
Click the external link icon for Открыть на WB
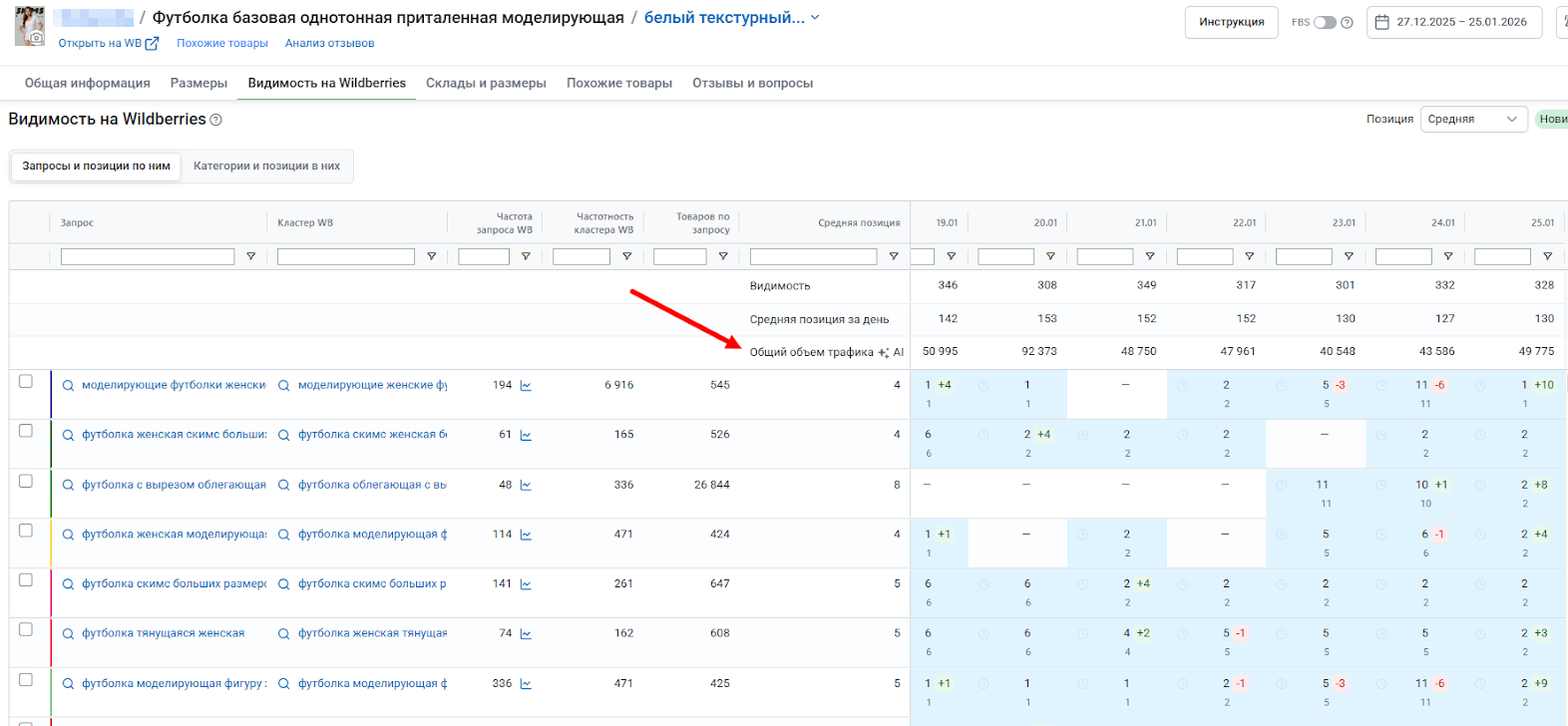[x=153, y=44]
